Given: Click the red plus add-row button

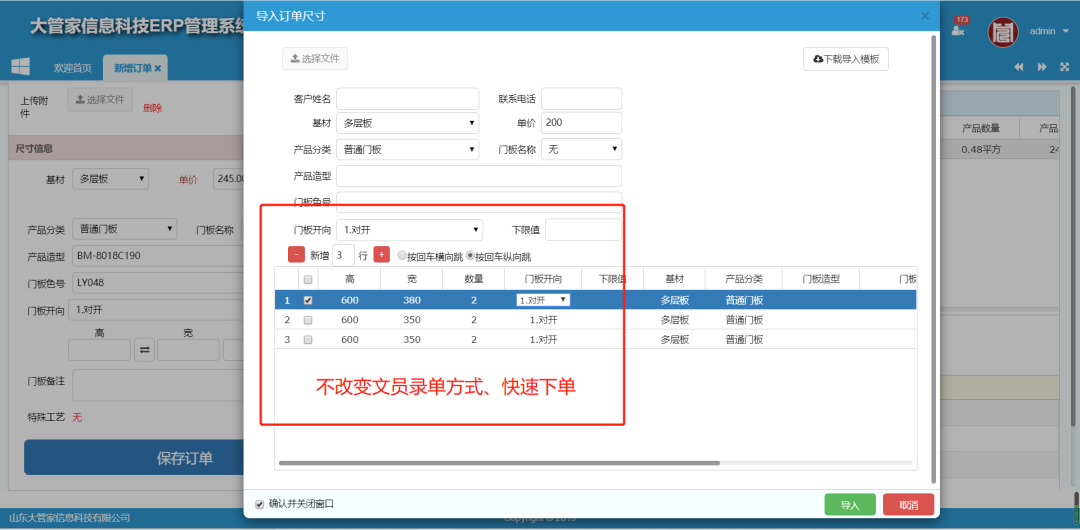Looking at the screenshot, I should click(381, 255).
